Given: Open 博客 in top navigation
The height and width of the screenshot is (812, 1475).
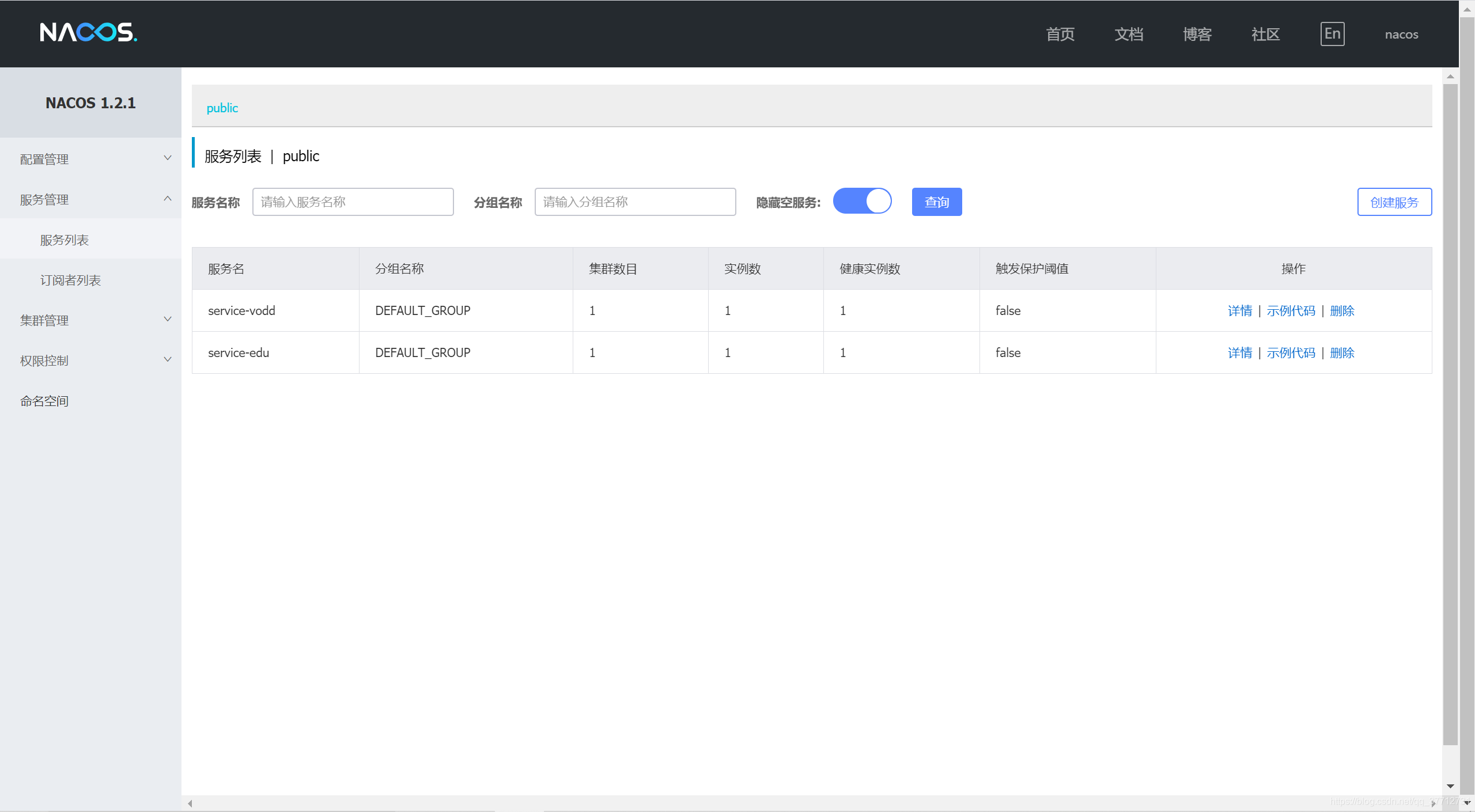Looking at the screenshot, I should [x=1197, y=35].
